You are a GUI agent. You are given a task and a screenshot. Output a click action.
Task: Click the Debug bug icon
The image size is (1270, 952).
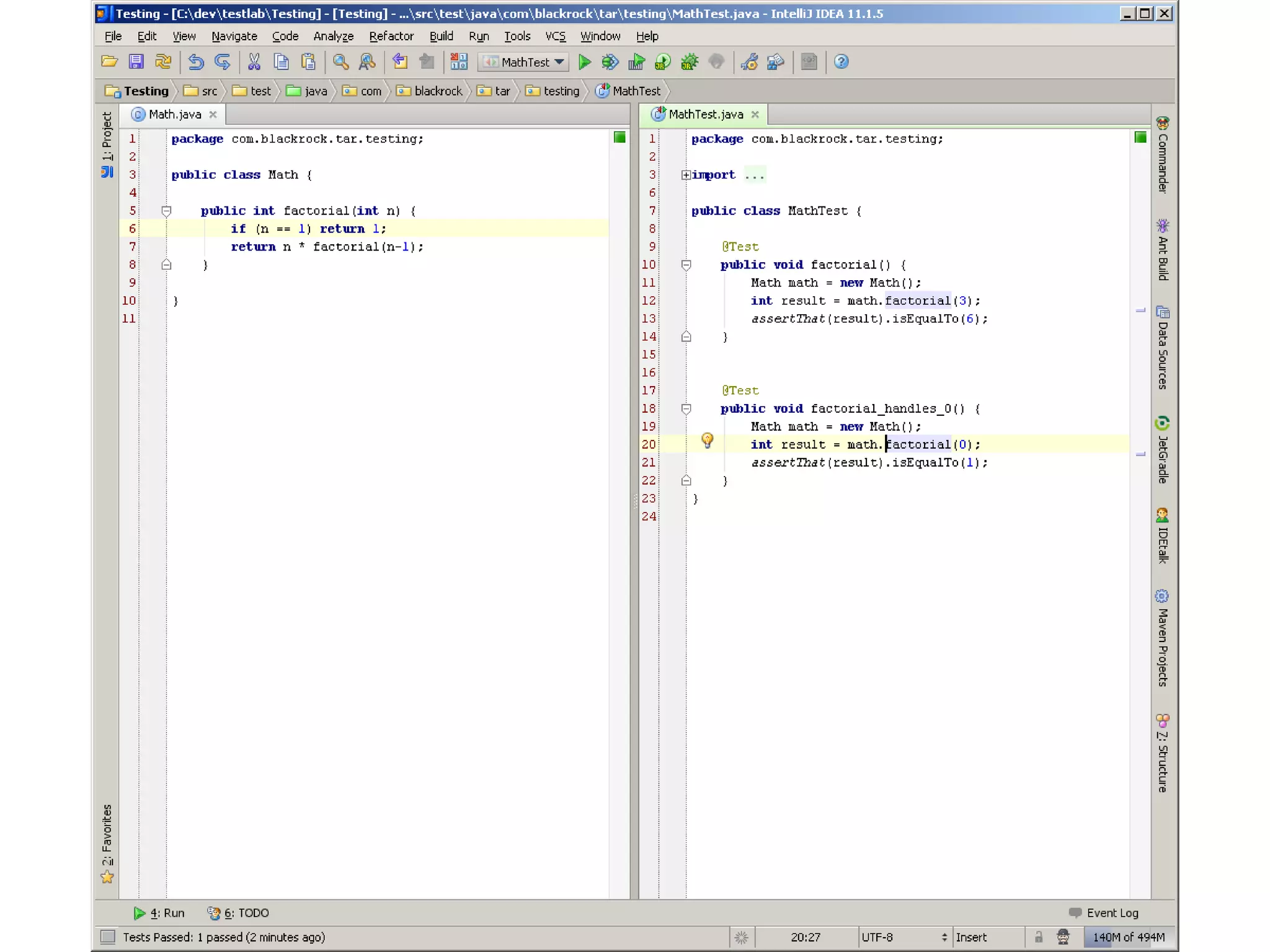(610, 62)
